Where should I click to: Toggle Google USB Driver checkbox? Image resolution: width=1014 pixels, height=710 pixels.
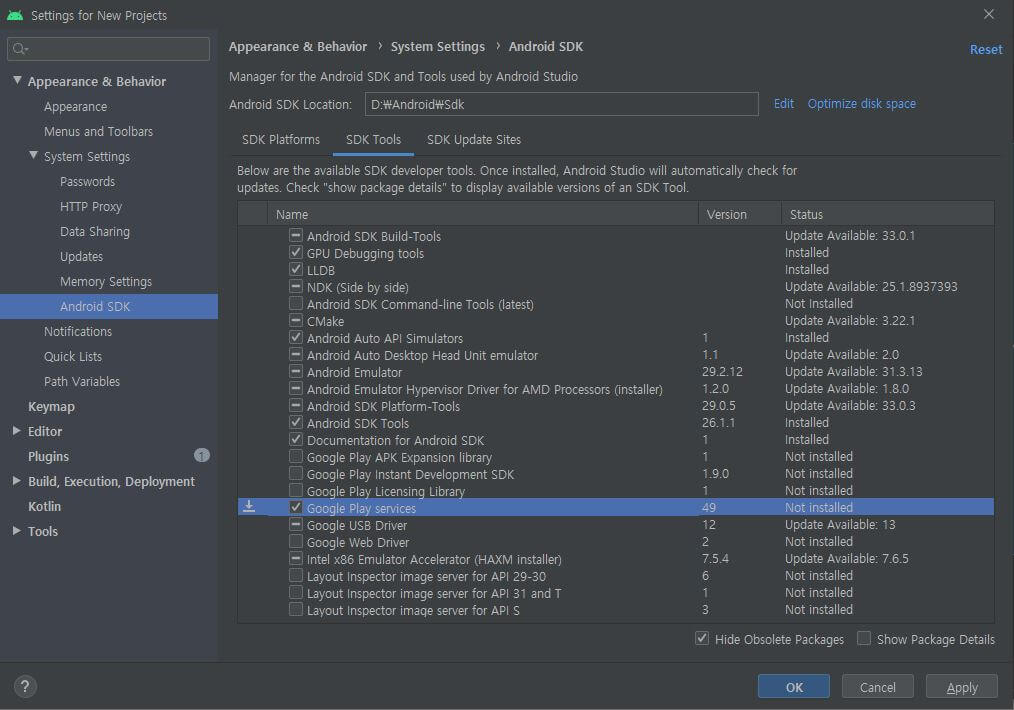point(296,524)
